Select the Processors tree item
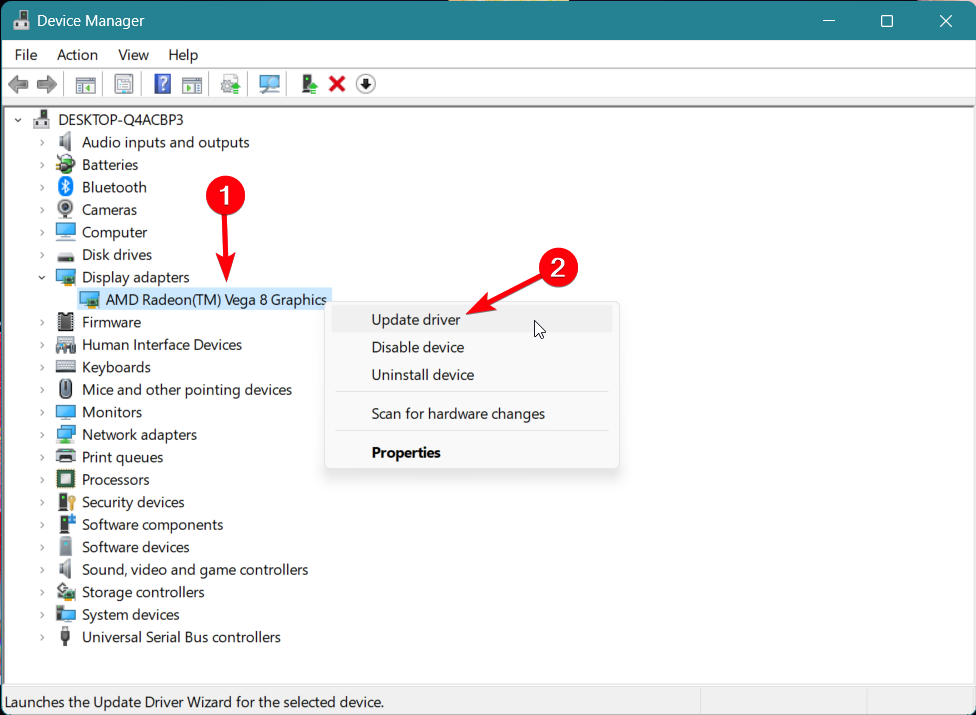 (x=115, y=480)
